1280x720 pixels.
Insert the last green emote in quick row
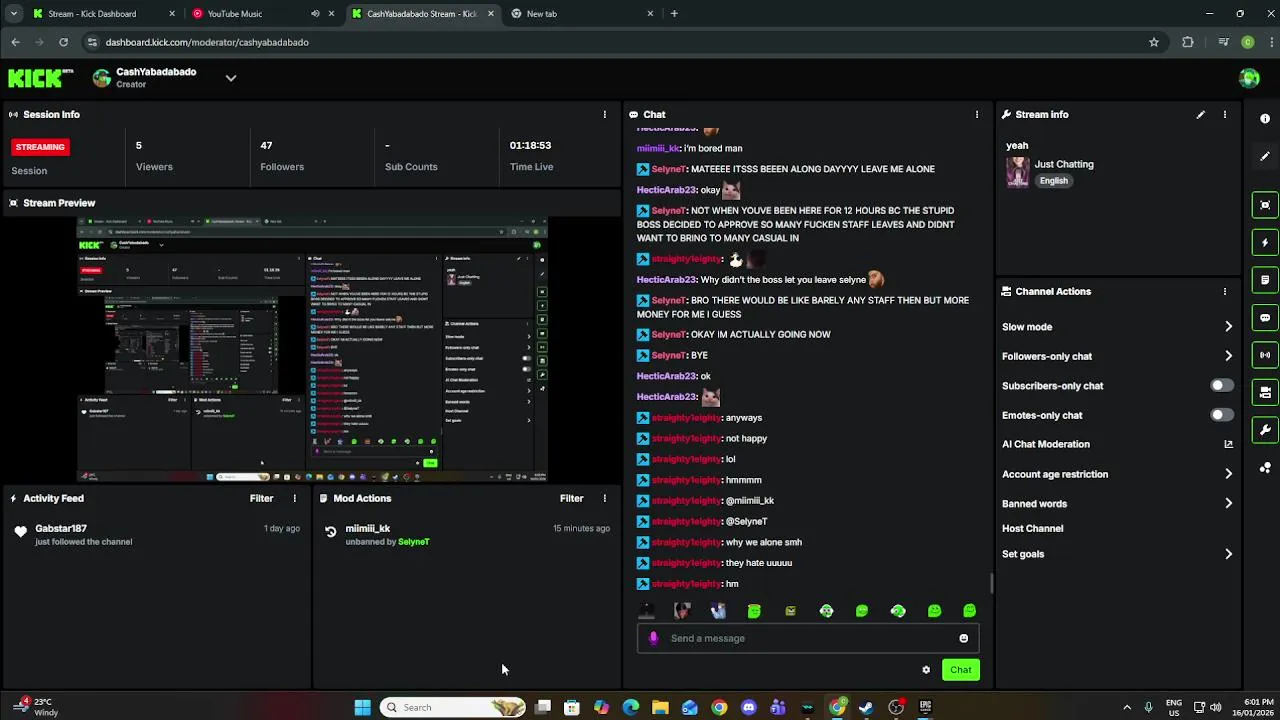pyautogui.click(x=969, y=610)
